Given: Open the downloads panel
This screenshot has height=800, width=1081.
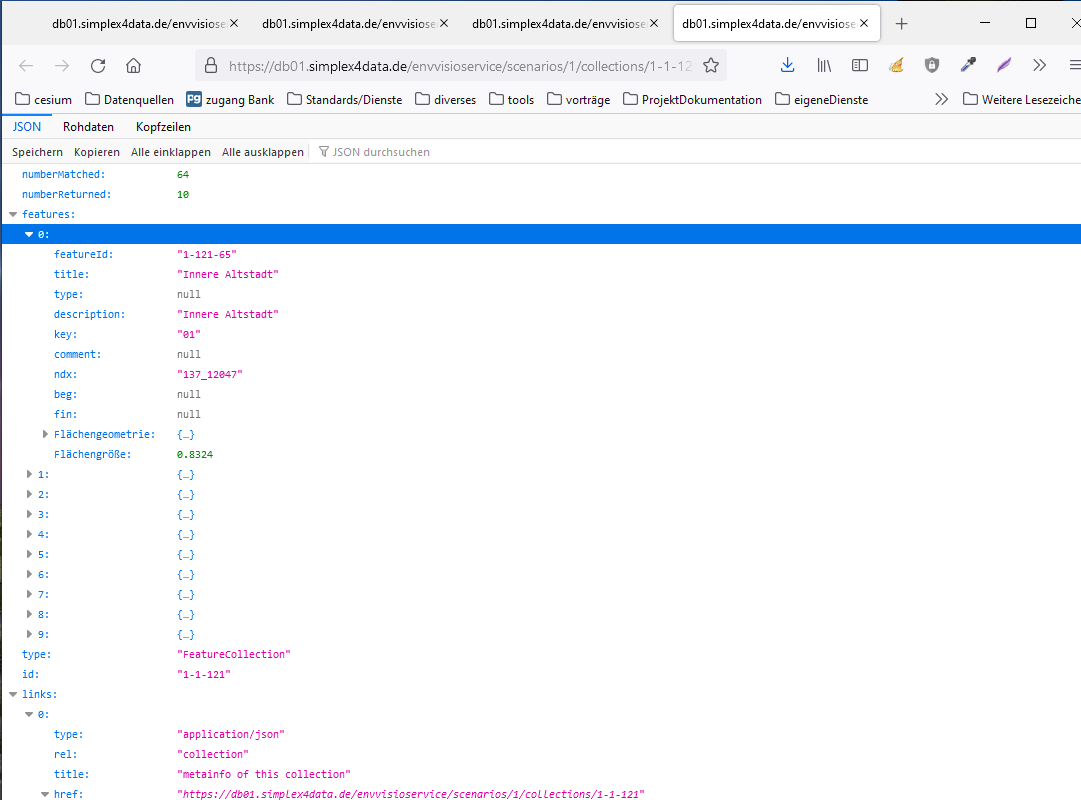Looking at the screenshot, I should (x=788, y=65).
